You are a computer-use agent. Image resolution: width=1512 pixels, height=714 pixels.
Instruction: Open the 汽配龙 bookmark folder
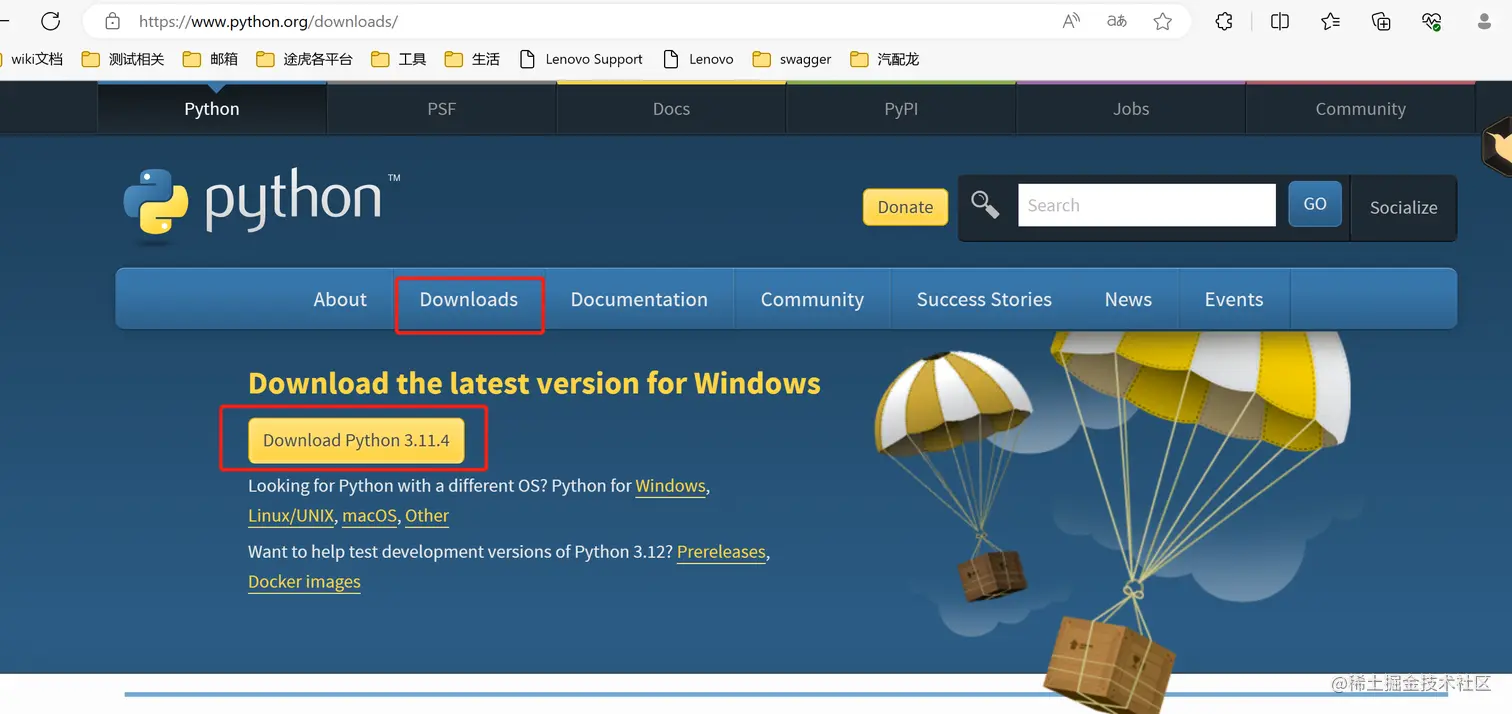885,59
